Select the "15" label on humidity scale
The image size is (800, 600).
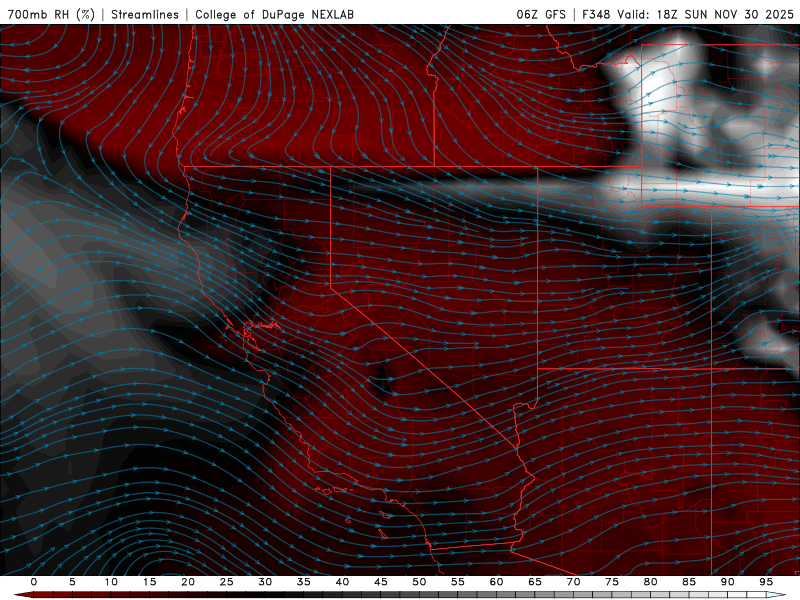tap(149, 582)
